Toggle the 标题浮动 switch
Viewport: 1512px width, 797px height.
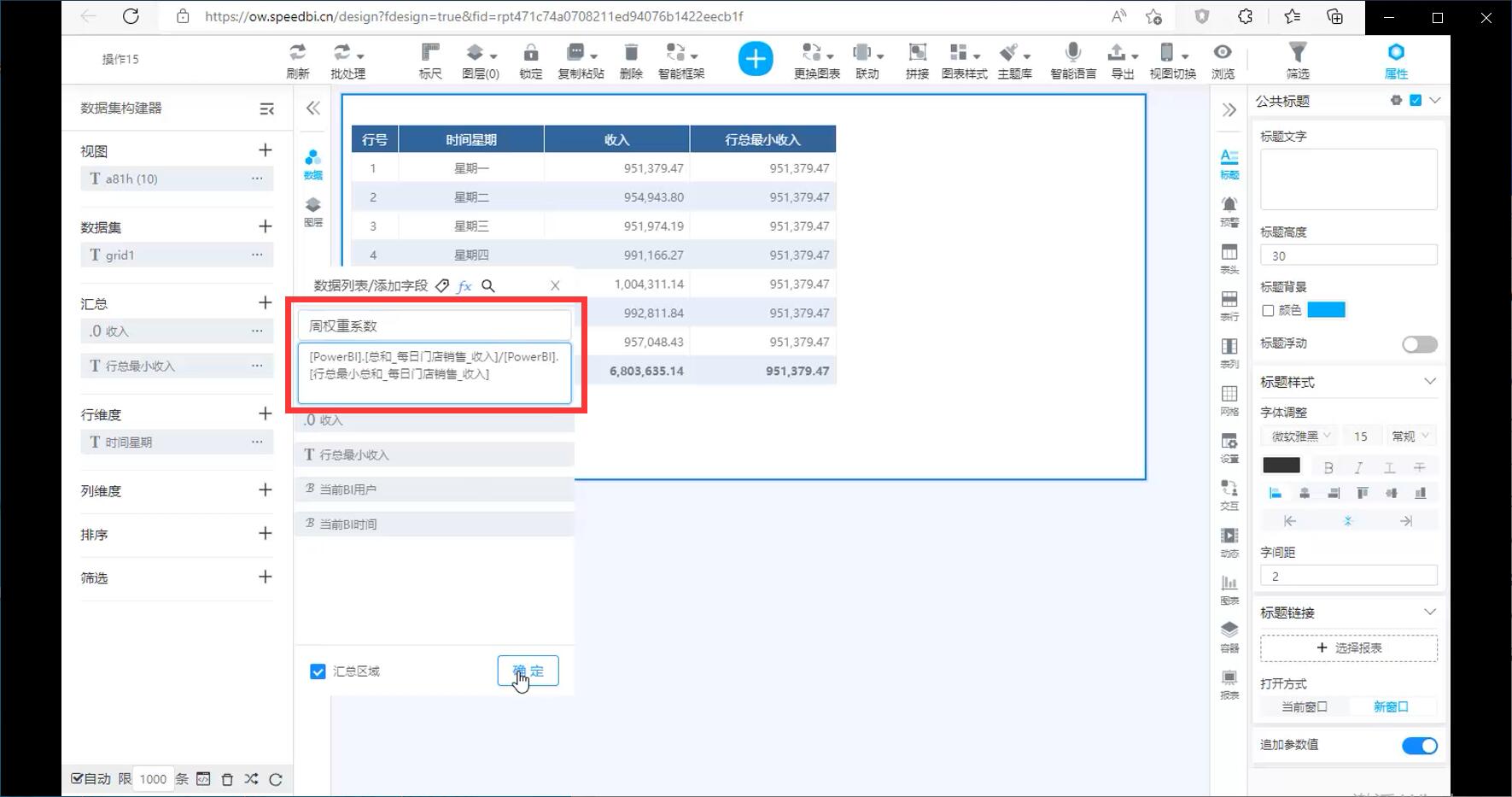point(1419,343)
